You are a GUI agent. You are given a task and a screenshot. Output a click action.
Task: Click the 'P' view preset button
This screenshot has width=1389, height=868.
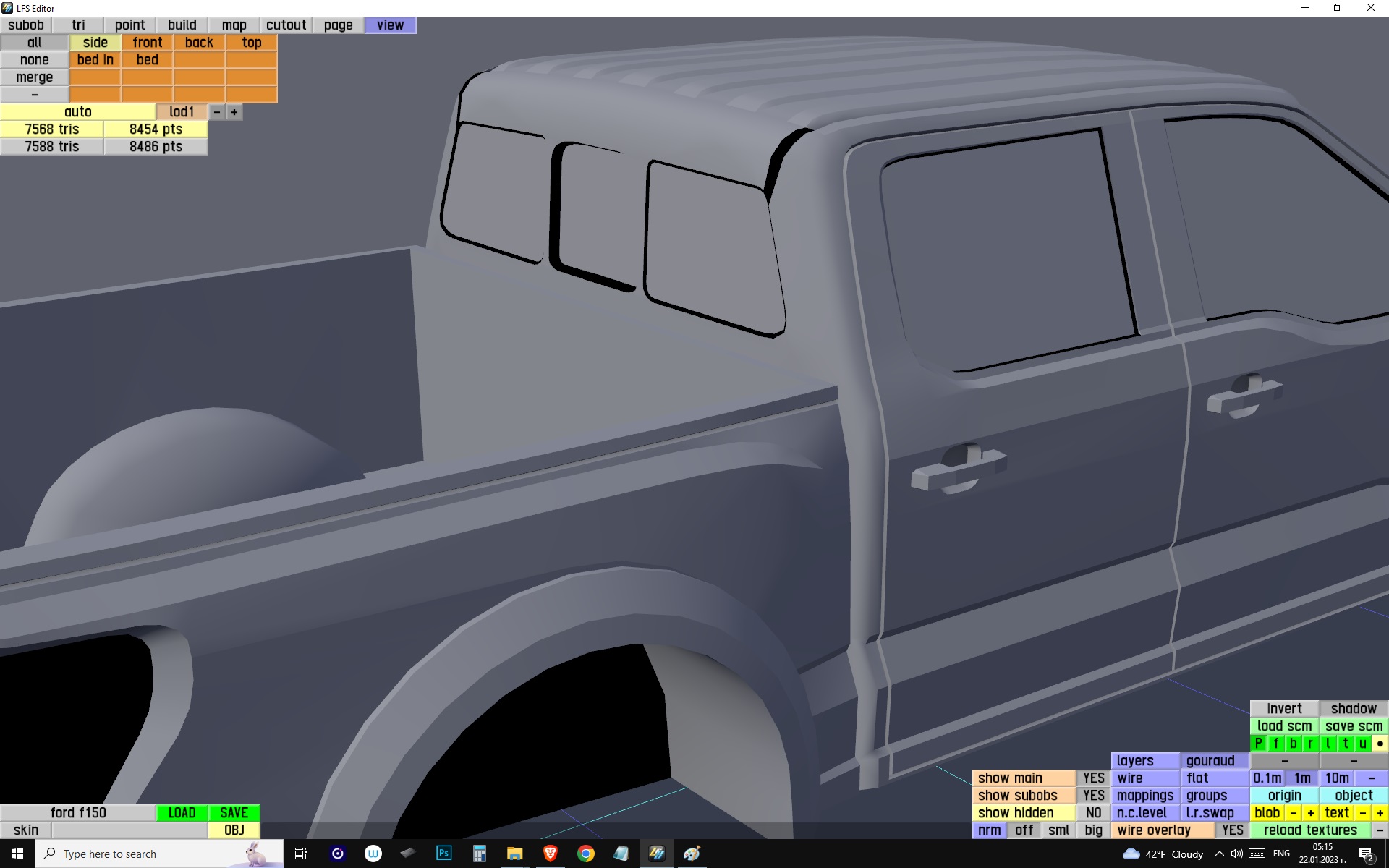click(1259, 743)
